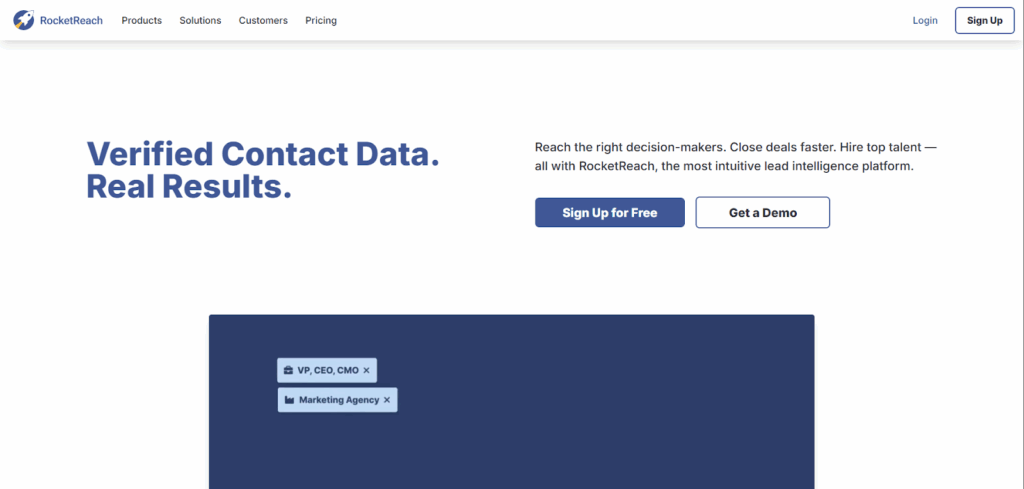Open the Customers nav item
This screenshot has width=1024, height=489.
[x=263, y=20]
